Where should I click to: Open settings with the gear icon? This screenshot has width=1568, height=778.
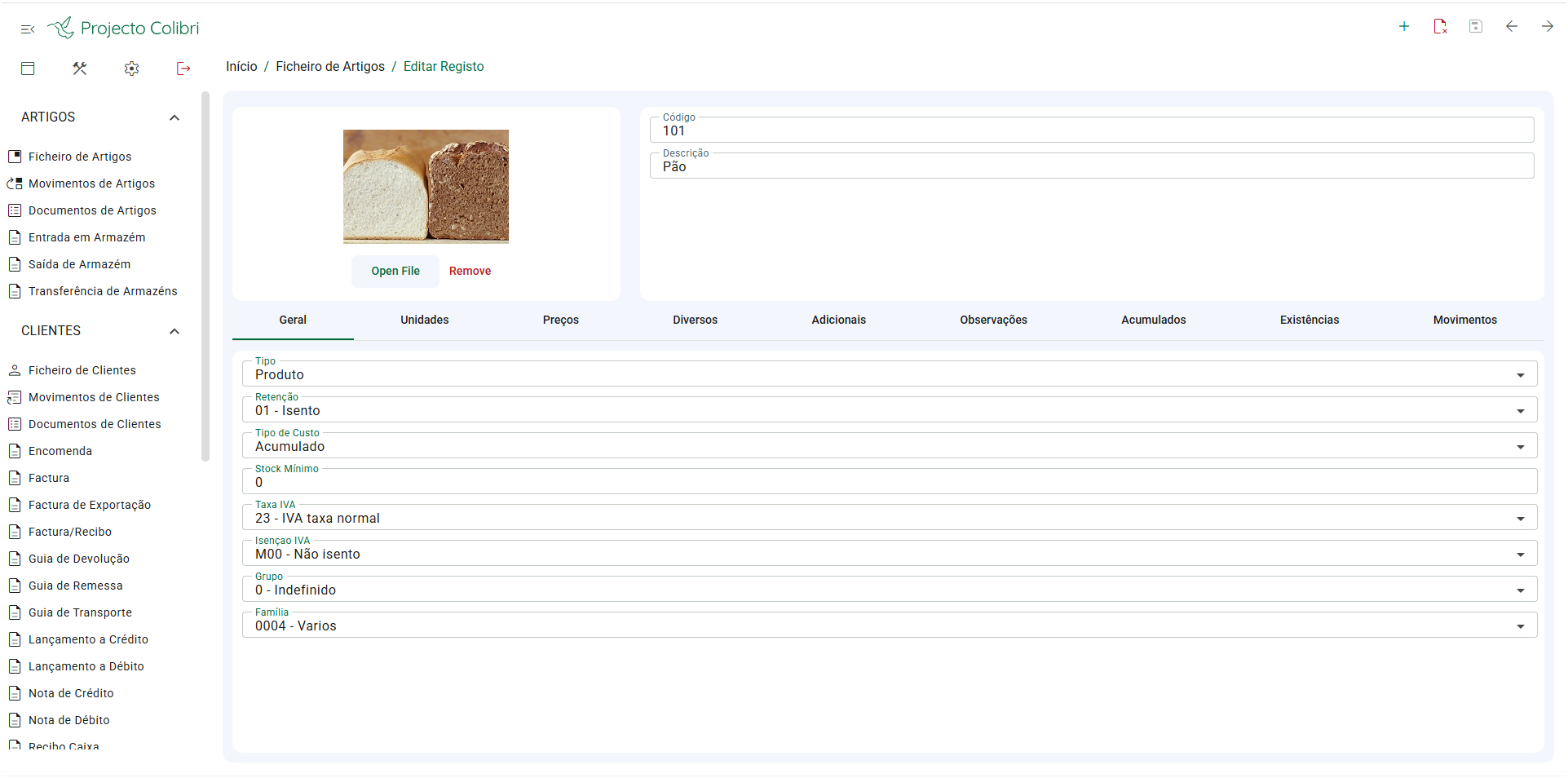click(x=131, y=69)
